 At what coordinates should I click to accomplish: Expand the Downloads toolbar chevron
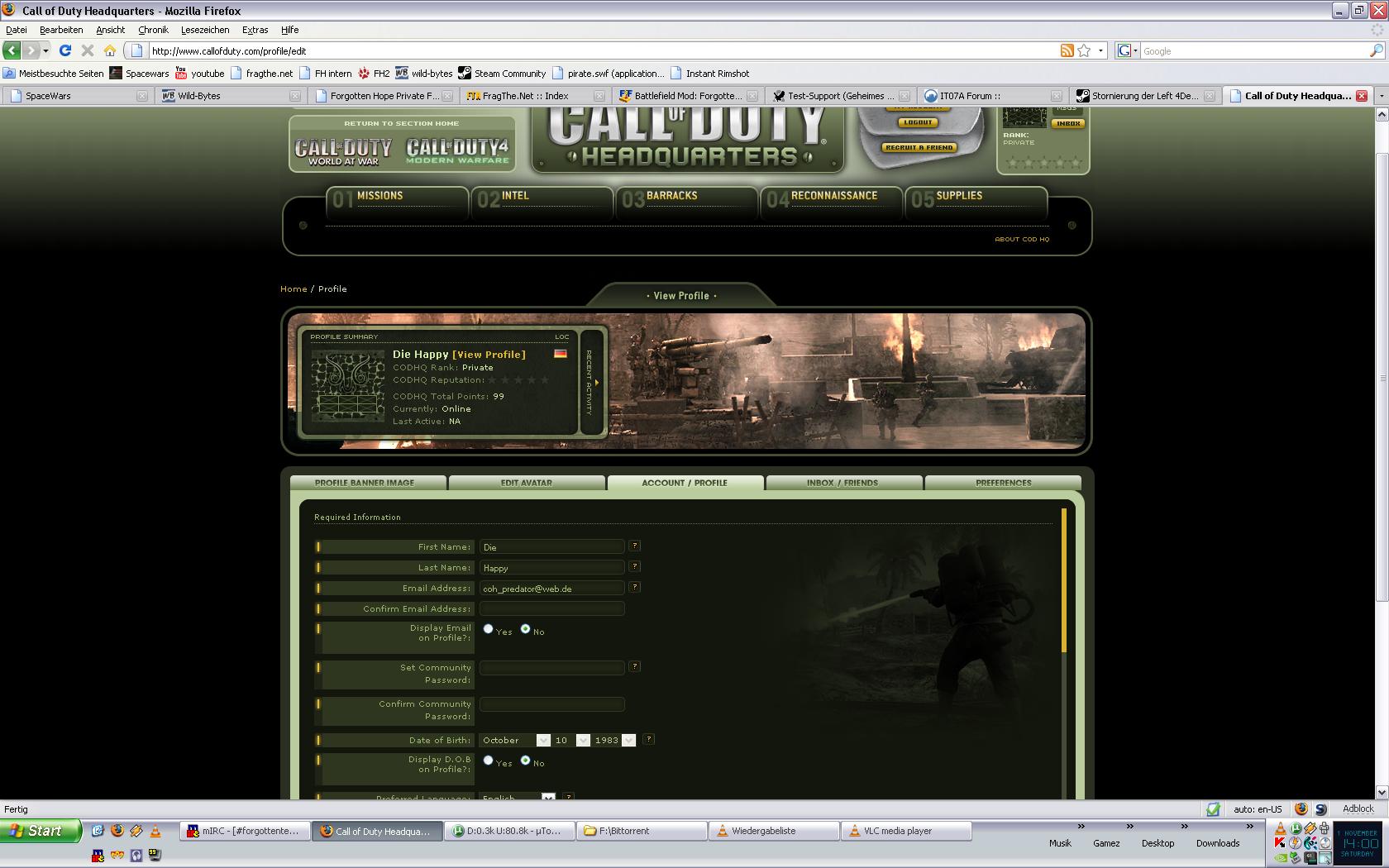click(1250, 827)
